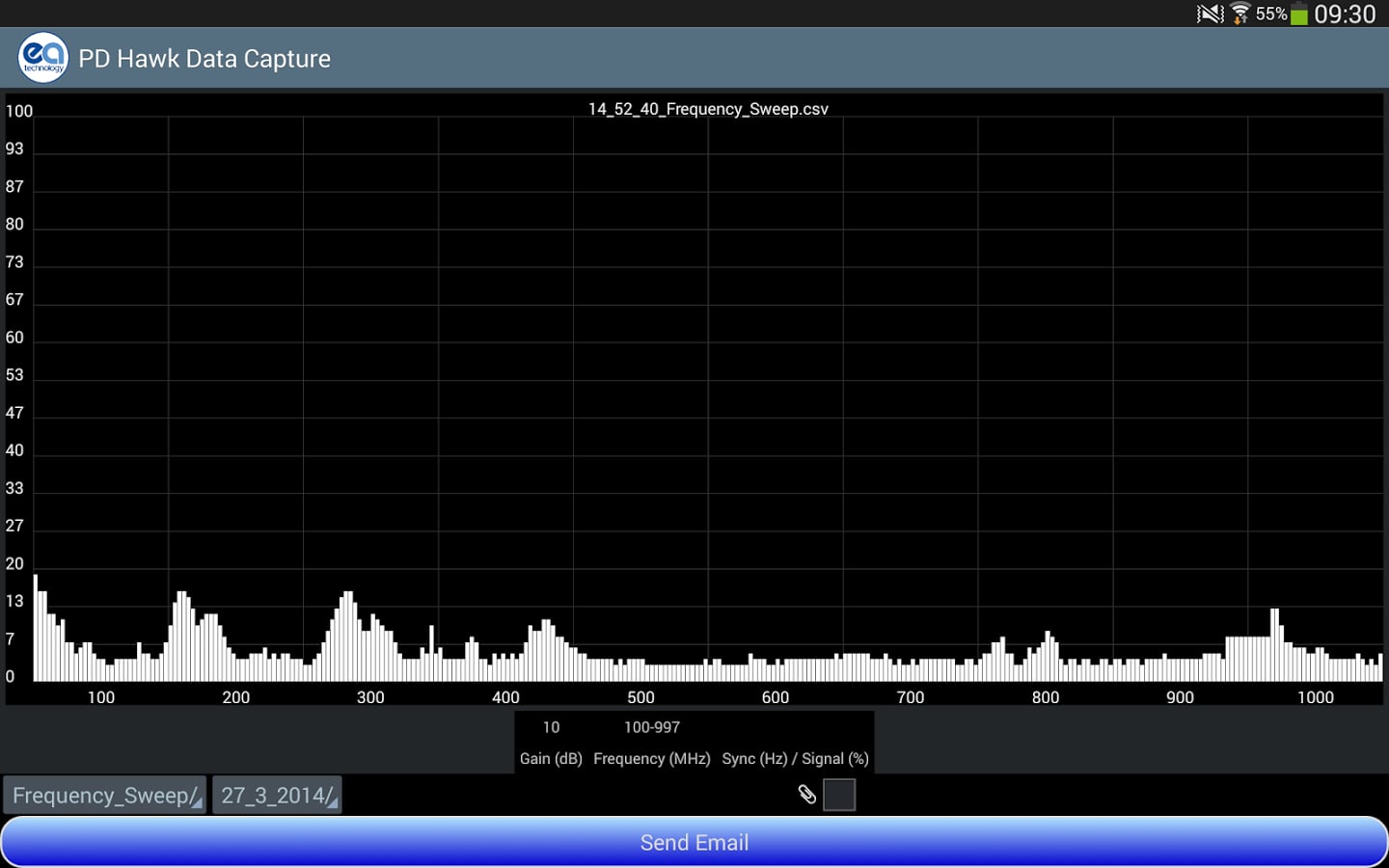This screenshot has width=1389, height=868.
Task: Toggle the attachment checkbox beside the paperclip
Action: tap(839, 795)
